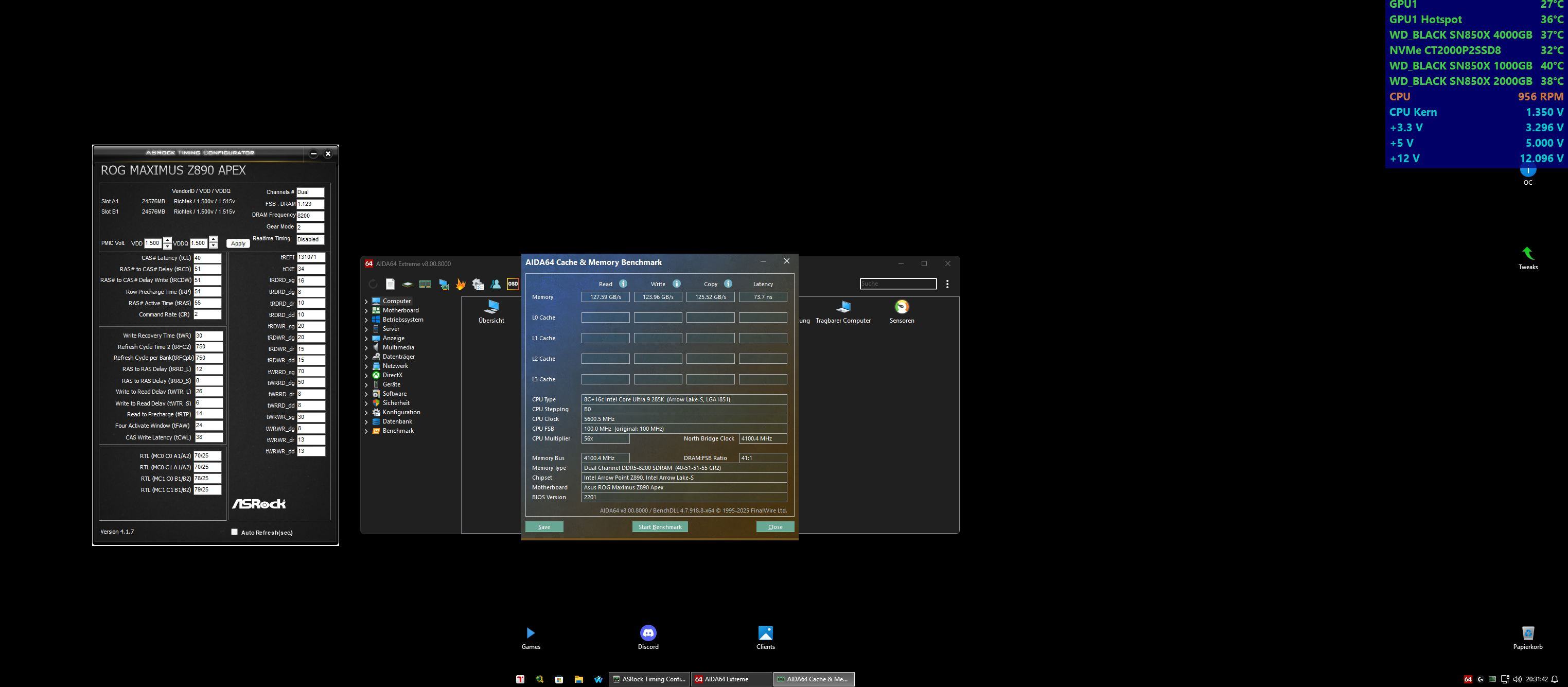Open the Report icon in AIDA64 toolbar
This screenshot has height=687, width=1568.
(390, 284)
